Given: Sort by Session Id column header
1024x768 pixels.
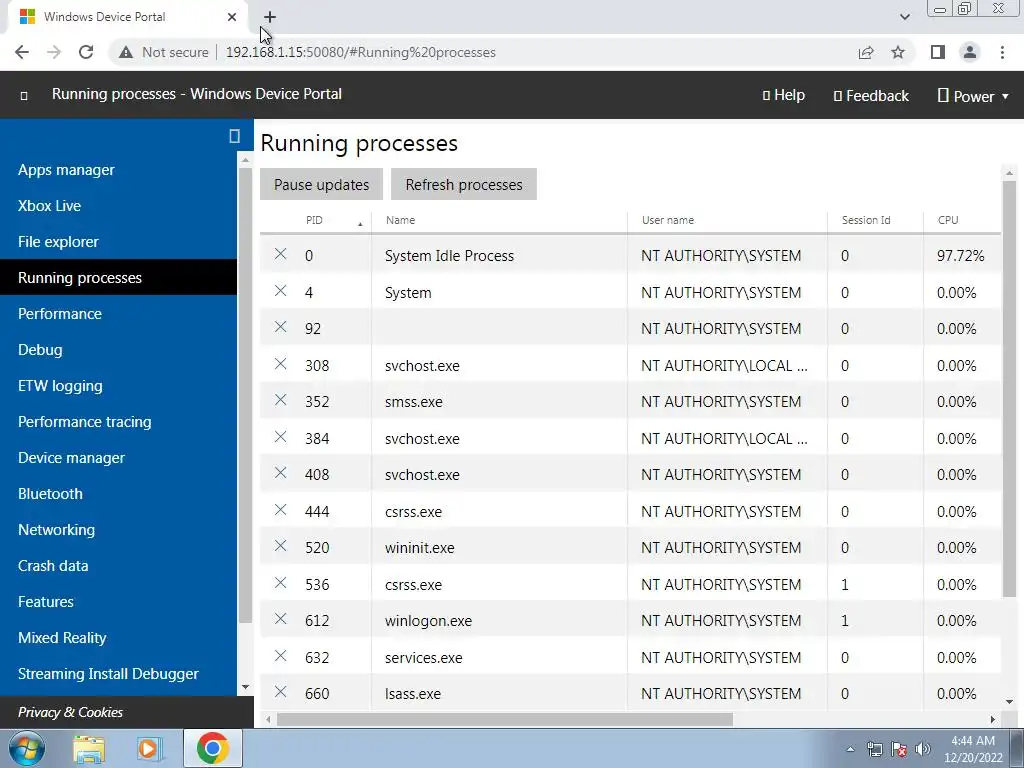Looking at the screenshot, I should pos(866,220).
